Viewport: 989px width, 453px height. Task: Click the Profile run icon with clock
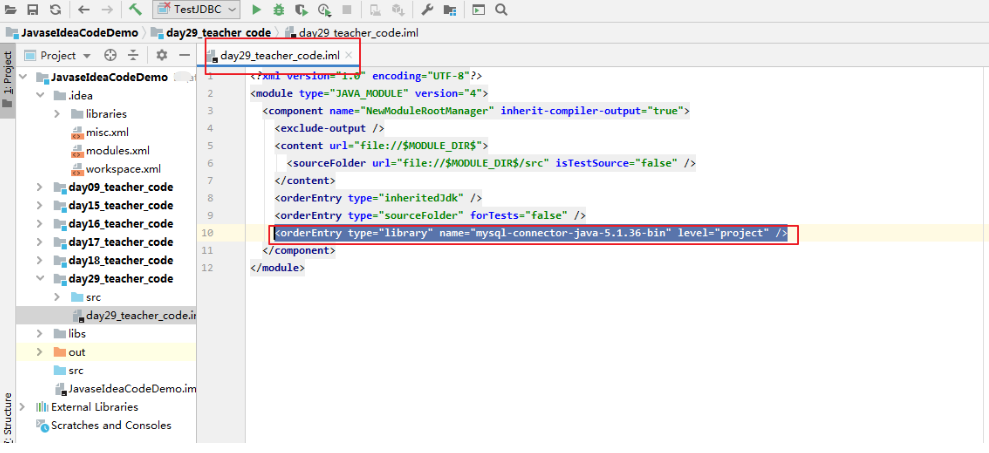pos(325,9)
